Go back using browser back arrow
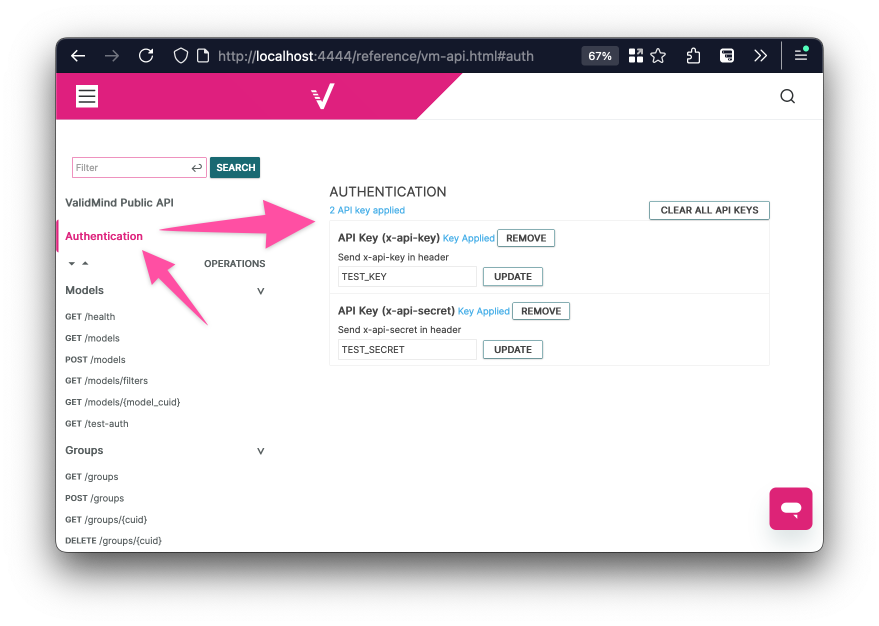Image resolution: width=879 pixels, height=626 pixels. [x=78, y=55]
